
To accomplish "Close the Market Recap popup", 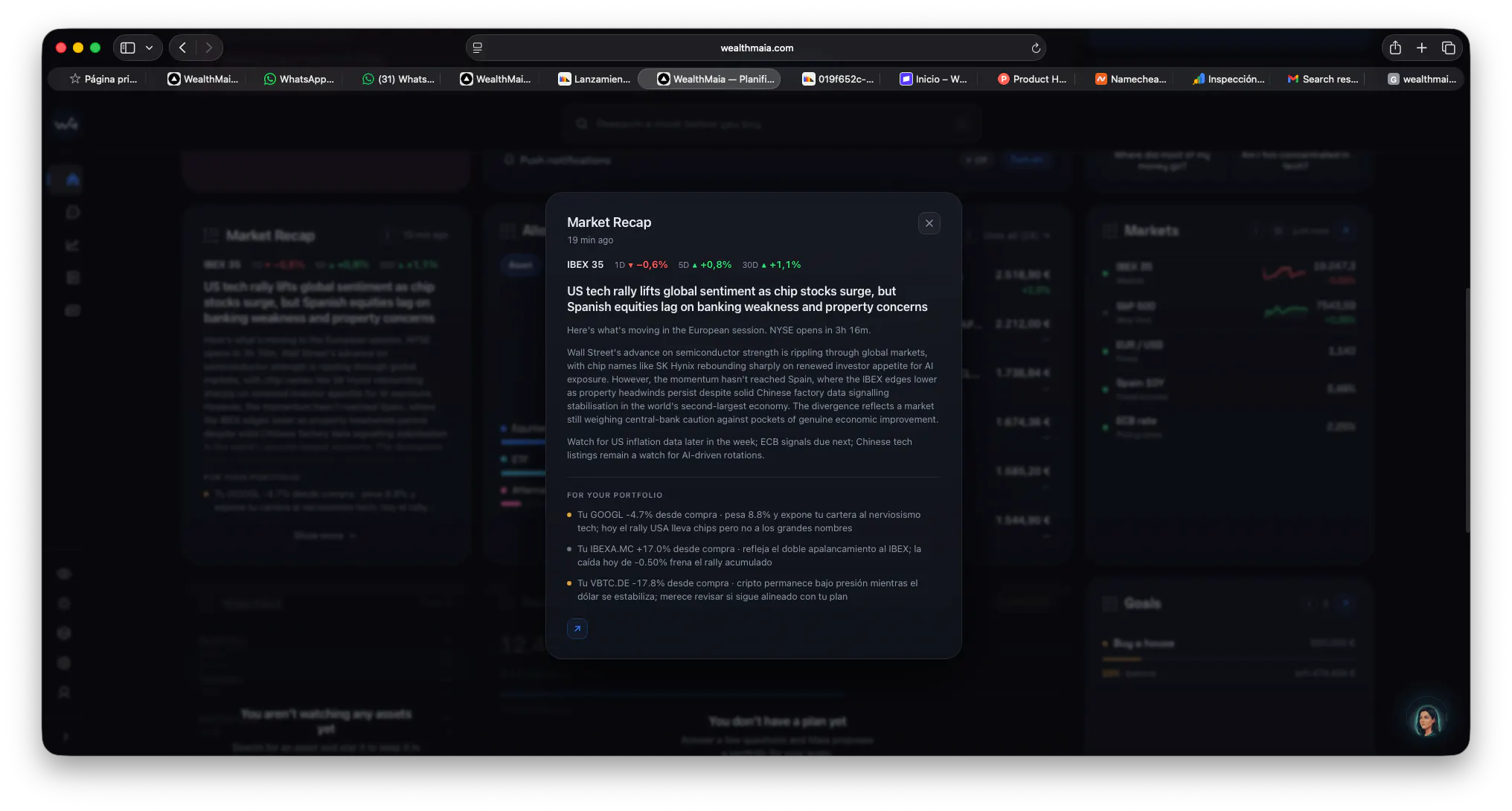I will point(929,223).
